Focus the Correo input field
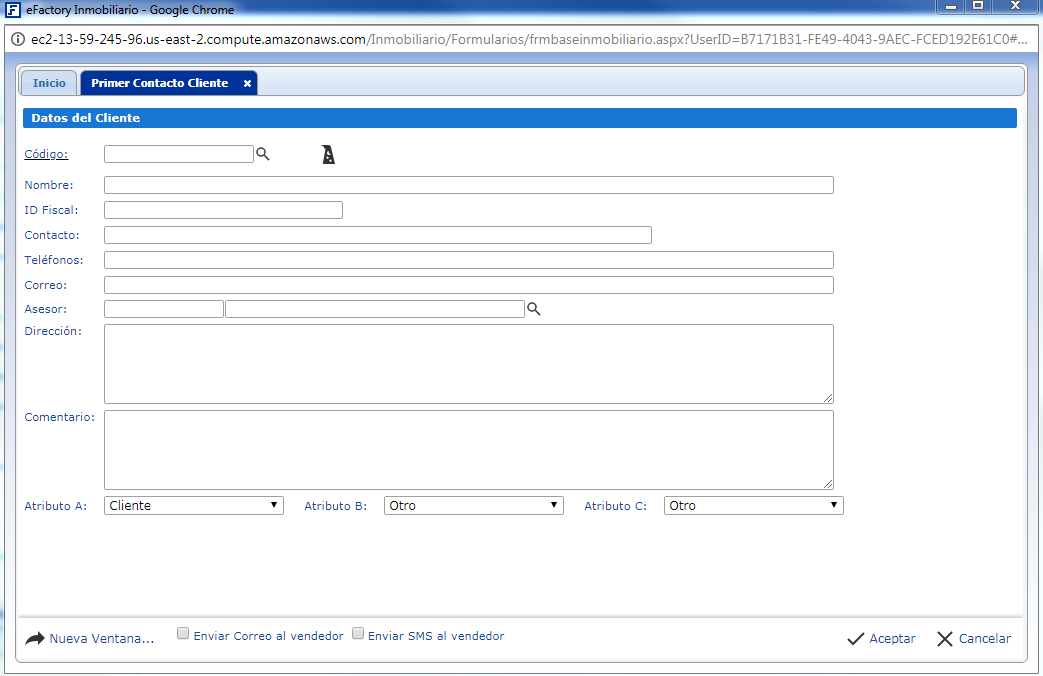Viewport: 1043px width, 676px height. [x=469, y=285]
